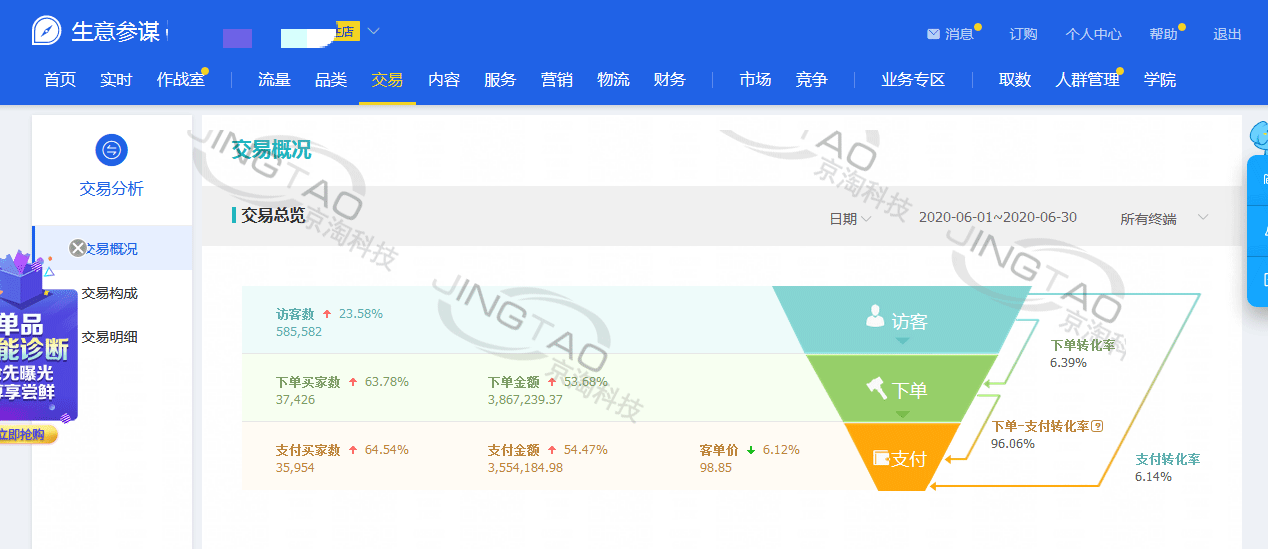Screen dimensions: 1268x549
Task: Click the visitor person icon in funnel
Action: (x=876, y=318)
